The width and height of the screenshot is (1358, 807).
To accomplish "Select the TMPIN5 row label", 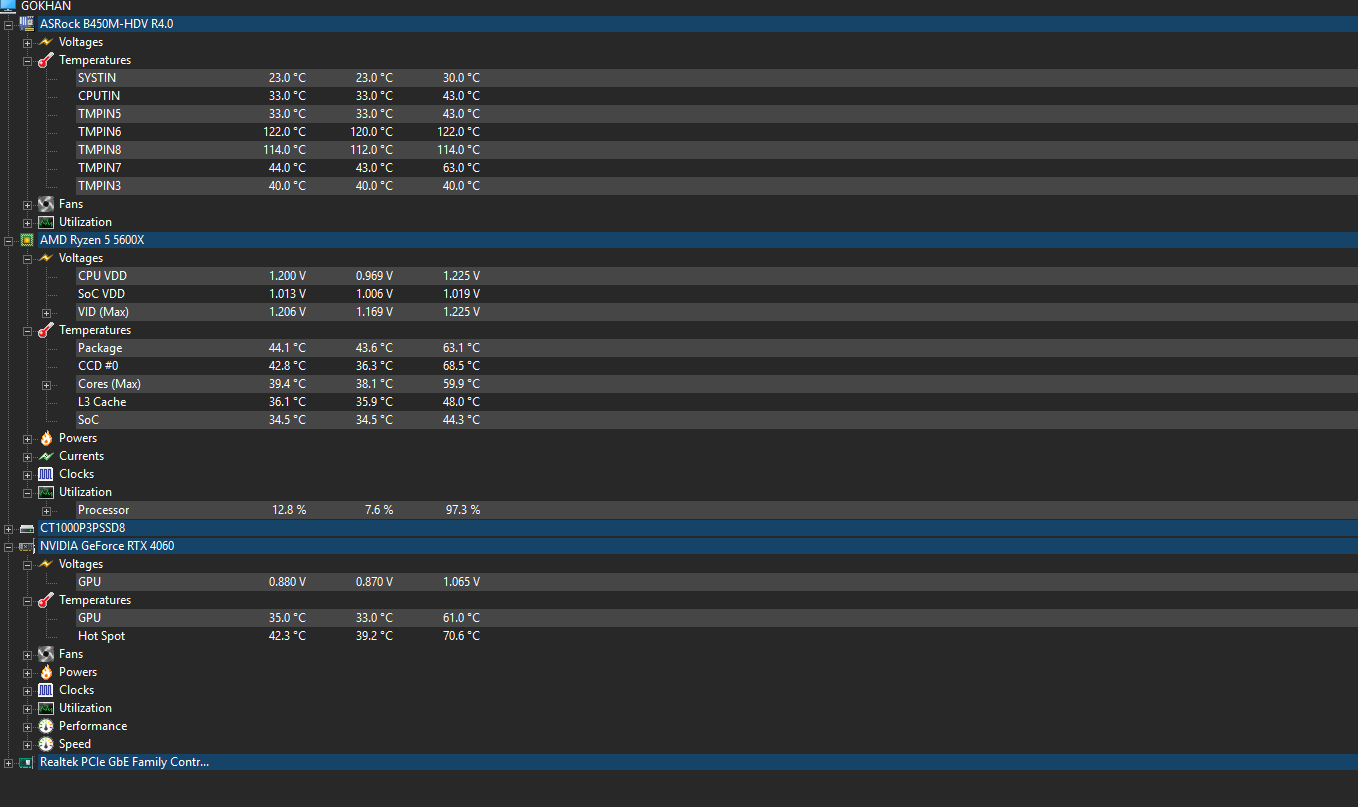I will [x=100, y=114].
